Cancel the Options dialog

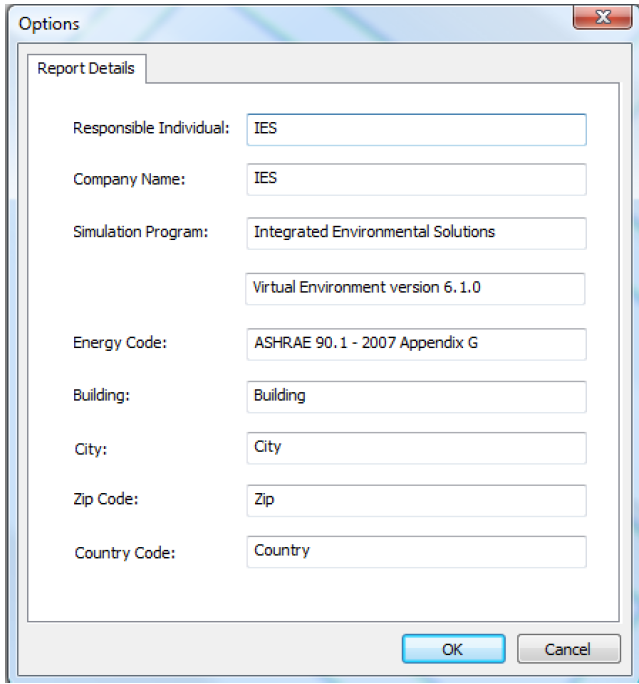coord(567,649)
